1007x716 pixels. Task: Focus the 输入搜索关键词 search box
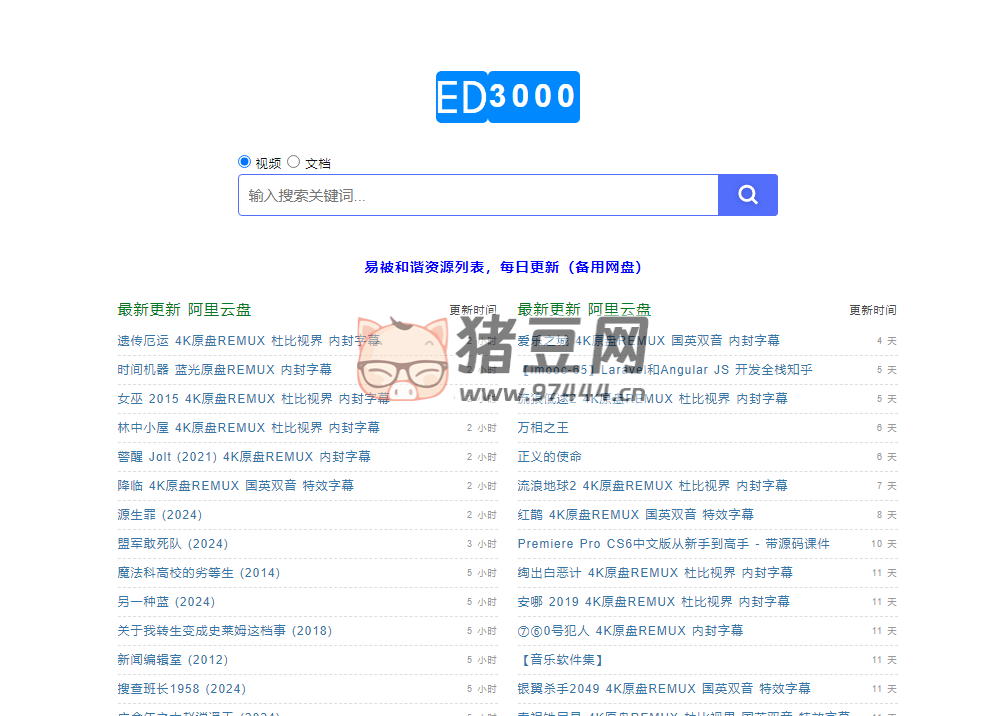click(x=478, y=195)
